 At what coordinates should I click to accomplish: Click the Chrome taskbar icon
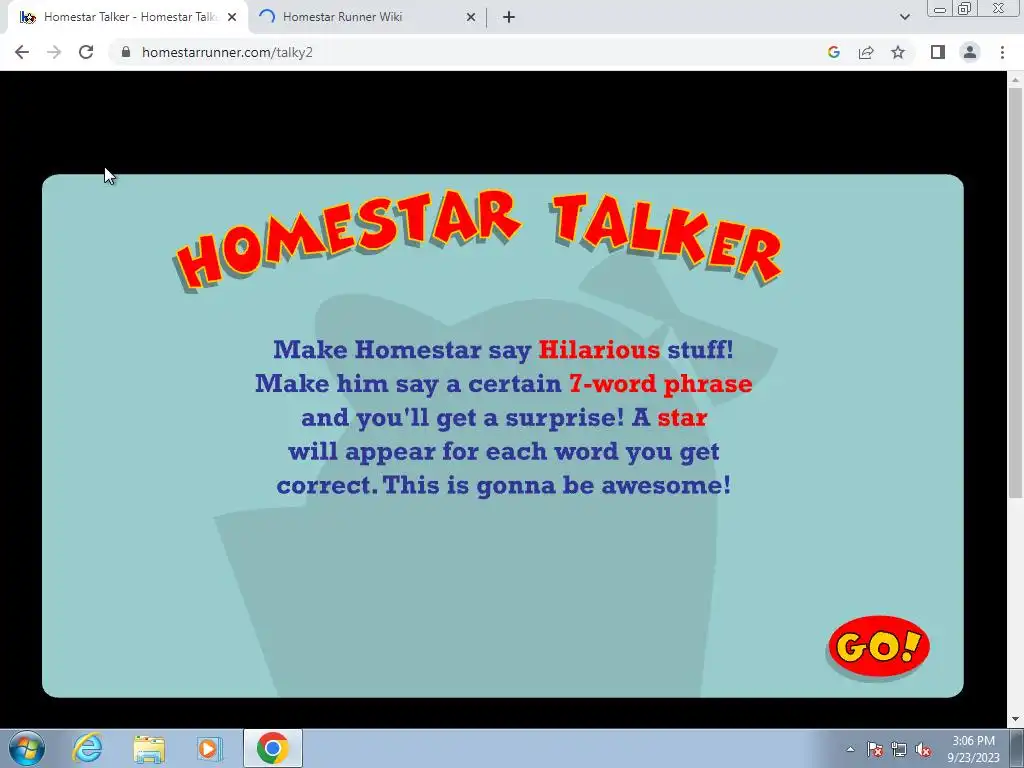272,748
